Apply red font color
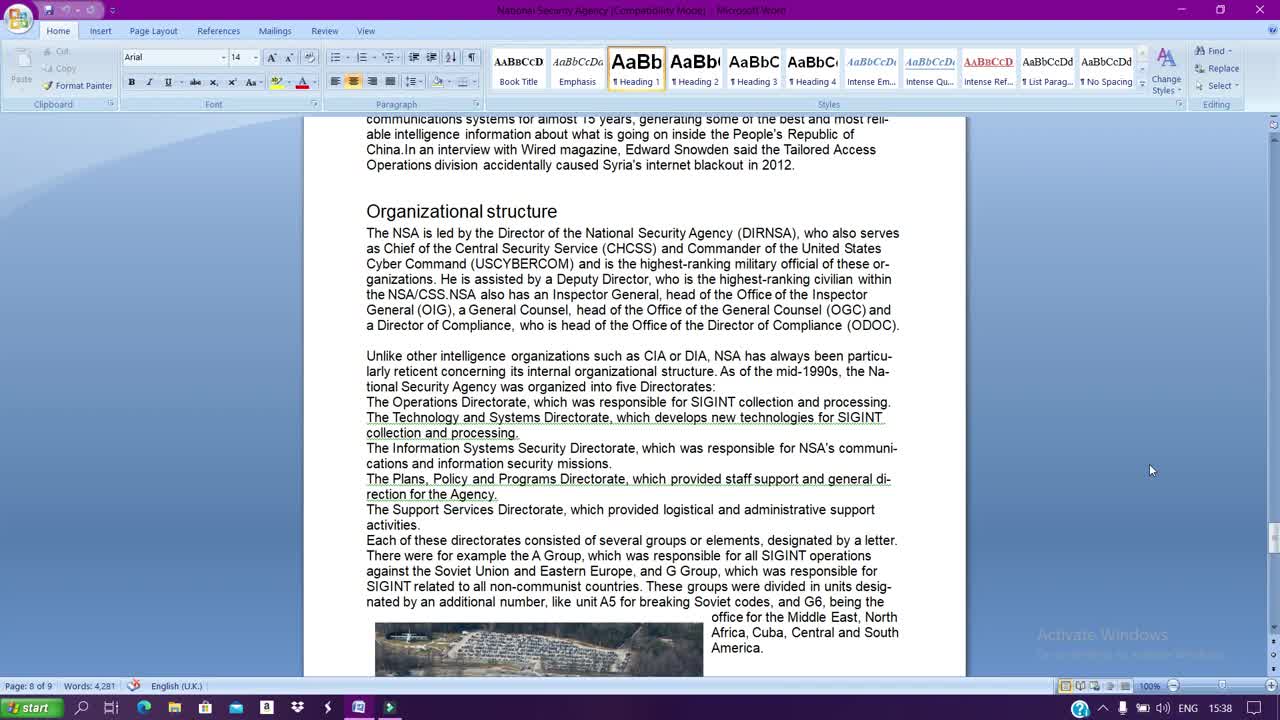Screen dimensions: 1280x720 tap(302, 82)
